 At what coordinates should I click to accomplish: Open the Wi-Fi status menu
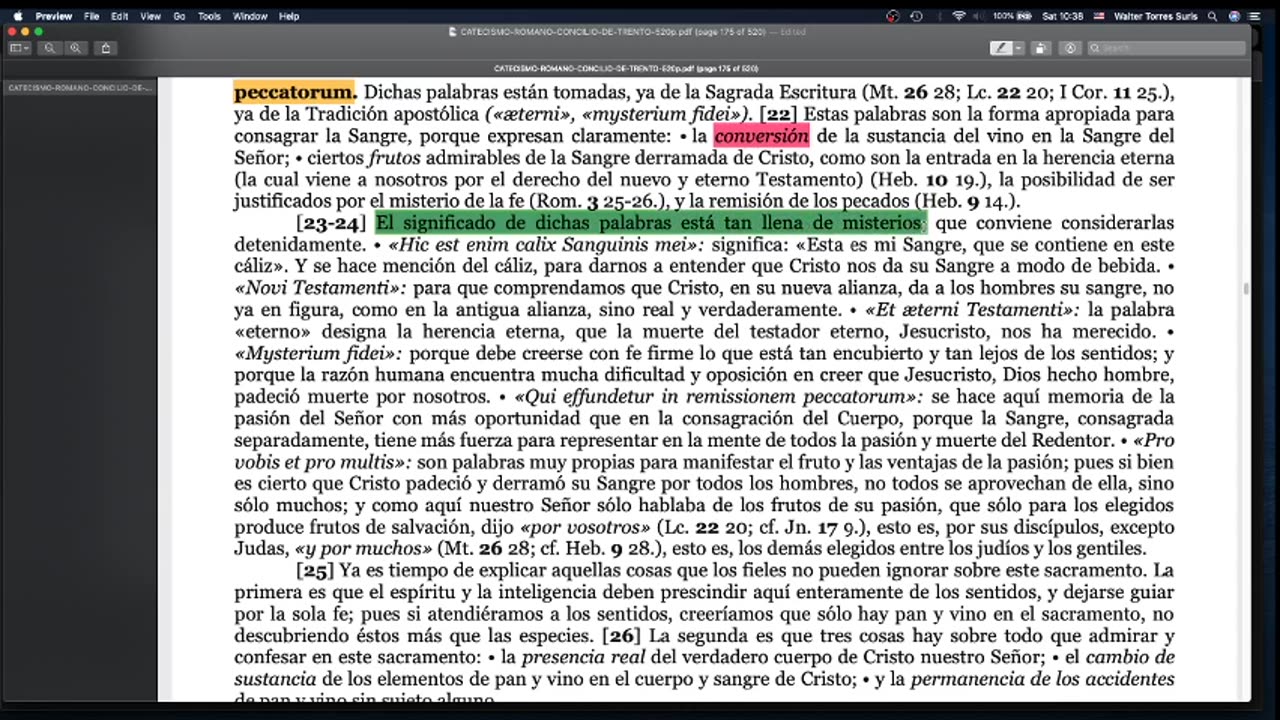pyautogui.click(x=959, y=16)
